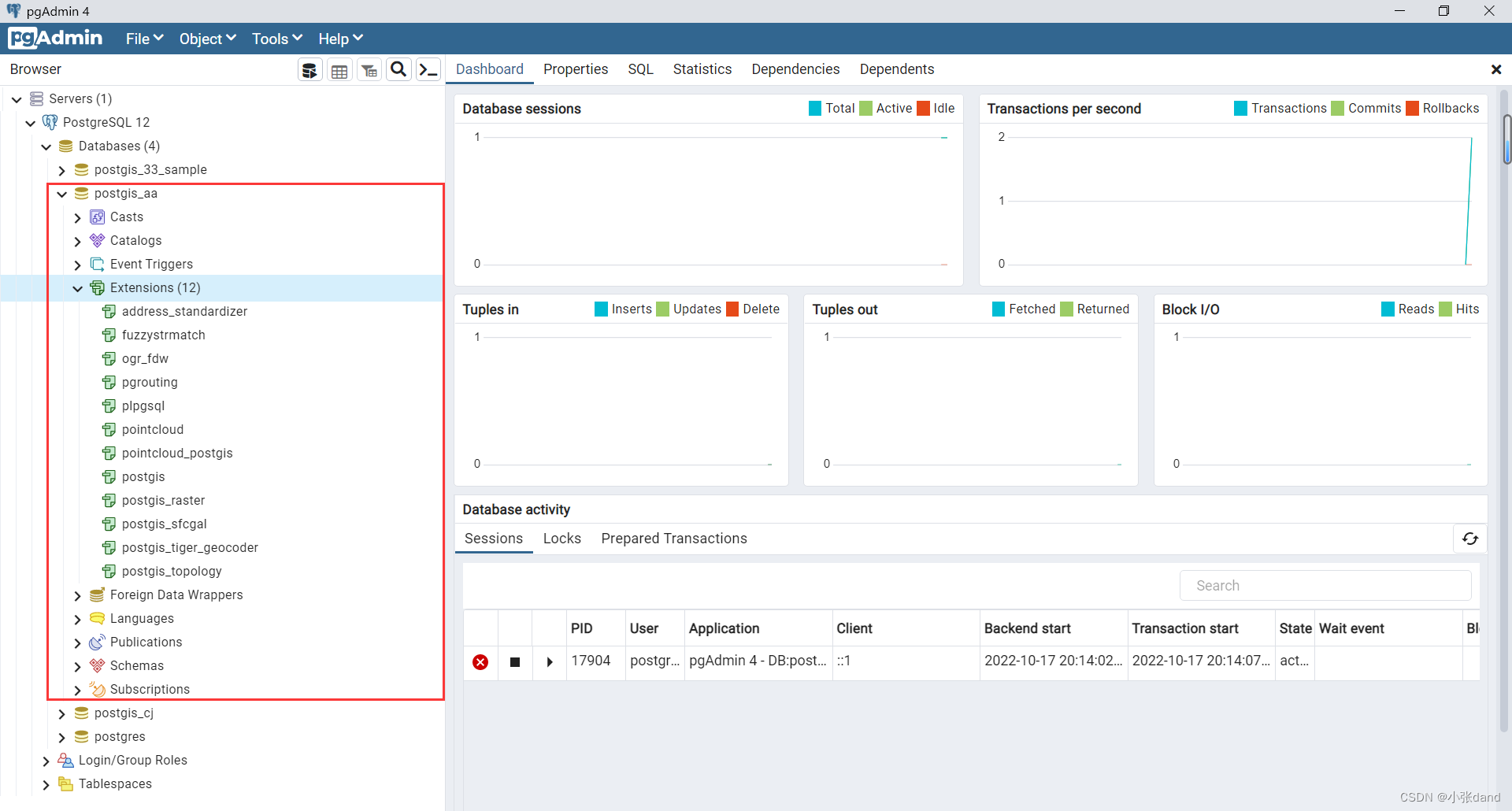The width and height of the screenshot is (1512, 811).
Task: Click the Event Triggers node icon
Action: [x=98, y=265]
